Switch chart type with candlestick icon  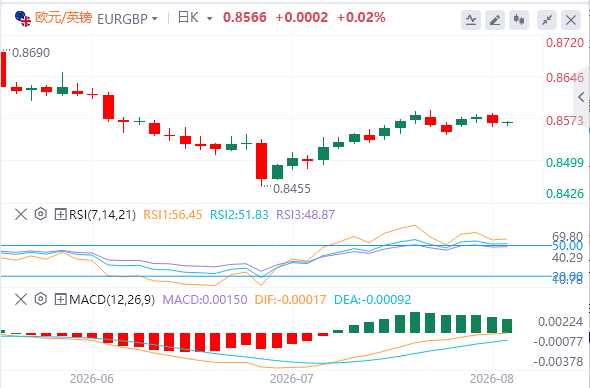tap(519, 20)
